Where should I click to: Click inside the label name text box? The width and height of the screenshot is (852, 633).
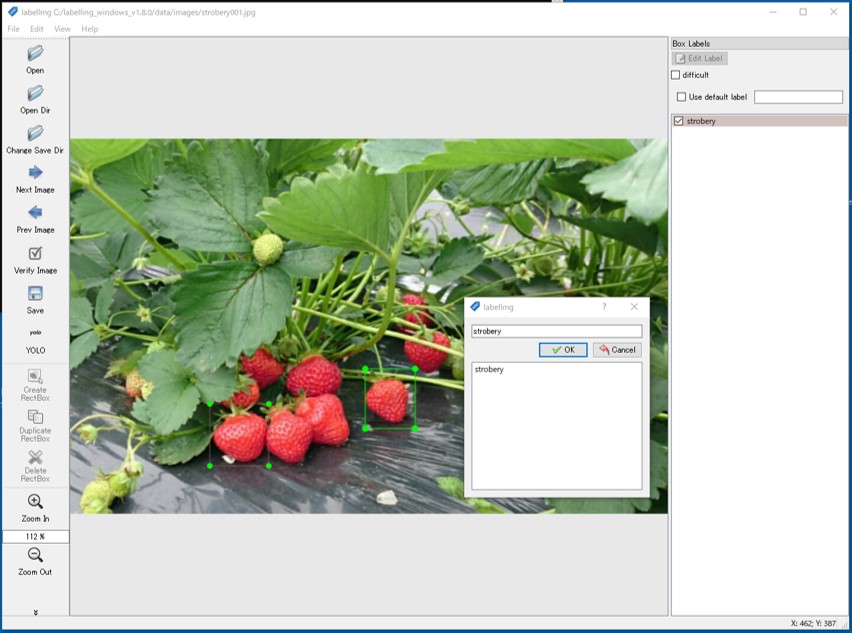point(553,330)
